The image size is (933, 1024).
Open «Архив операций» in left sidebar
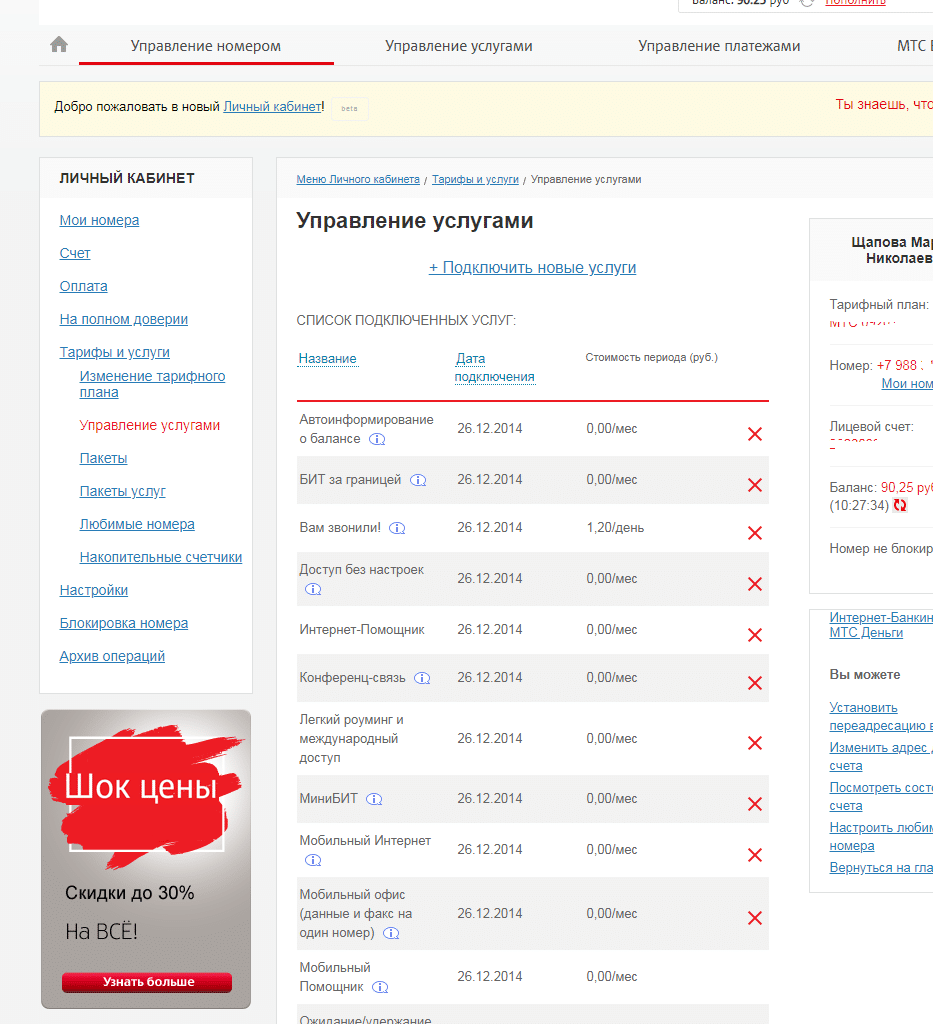click(x=112, y=656)
